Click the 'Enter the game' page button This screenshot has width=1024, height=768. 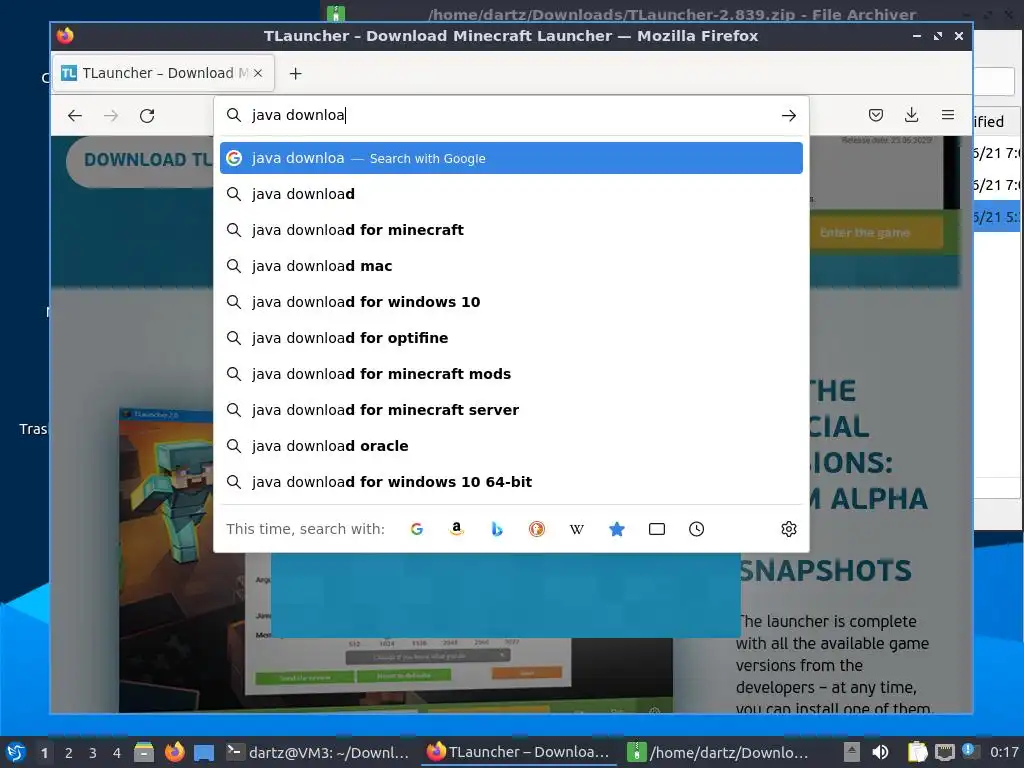point(874,232)
